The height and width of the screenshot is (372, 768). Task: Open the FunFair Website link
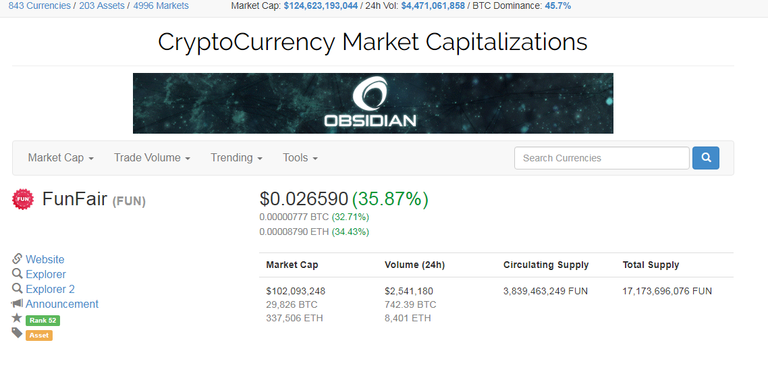pos(45,259)
